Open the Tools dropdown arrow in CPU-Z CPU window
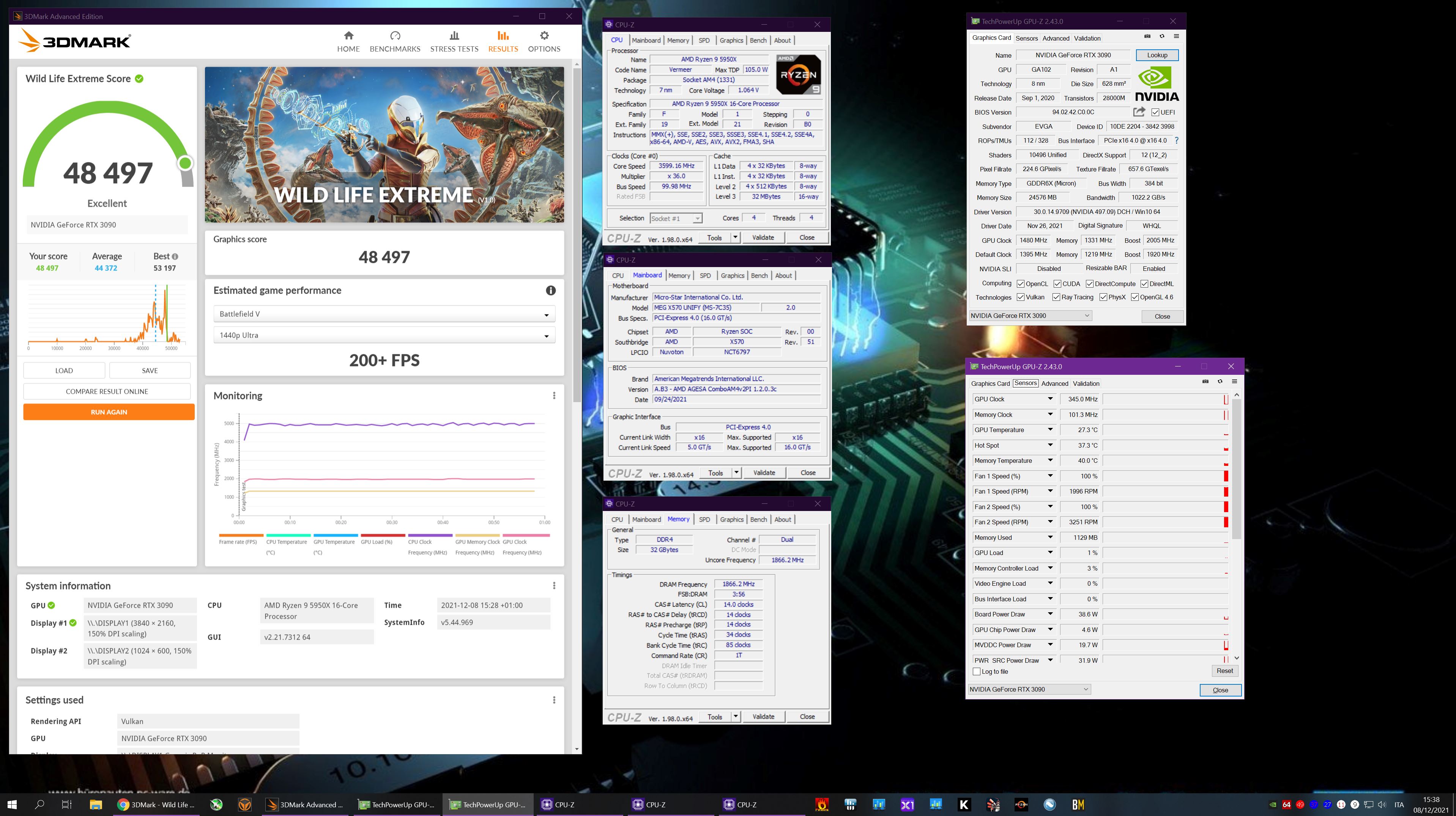This screenshot has height=816, width=1456. coord(735,238)
